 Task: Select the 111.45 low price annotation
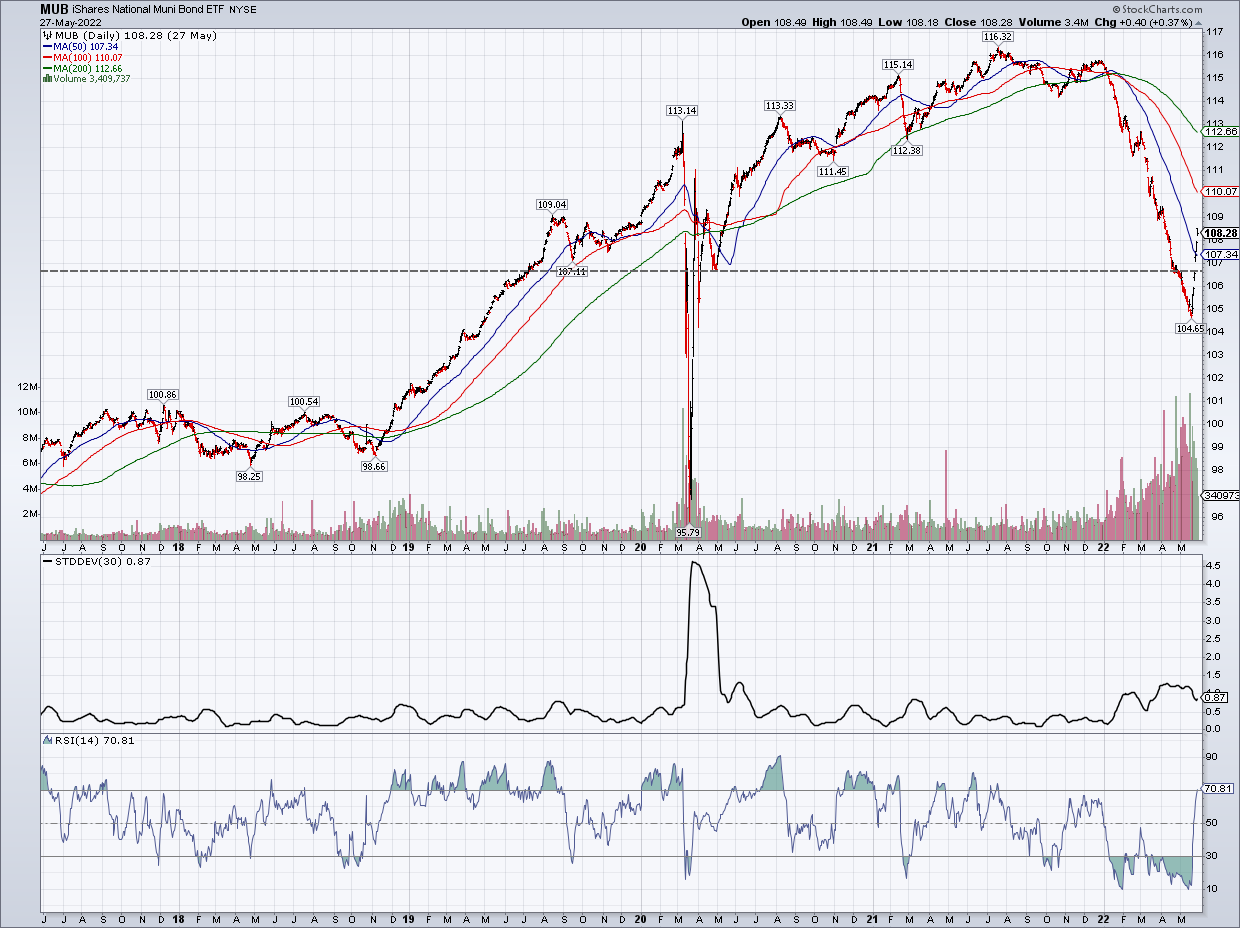pyautogui.click(x=833, y=172)
